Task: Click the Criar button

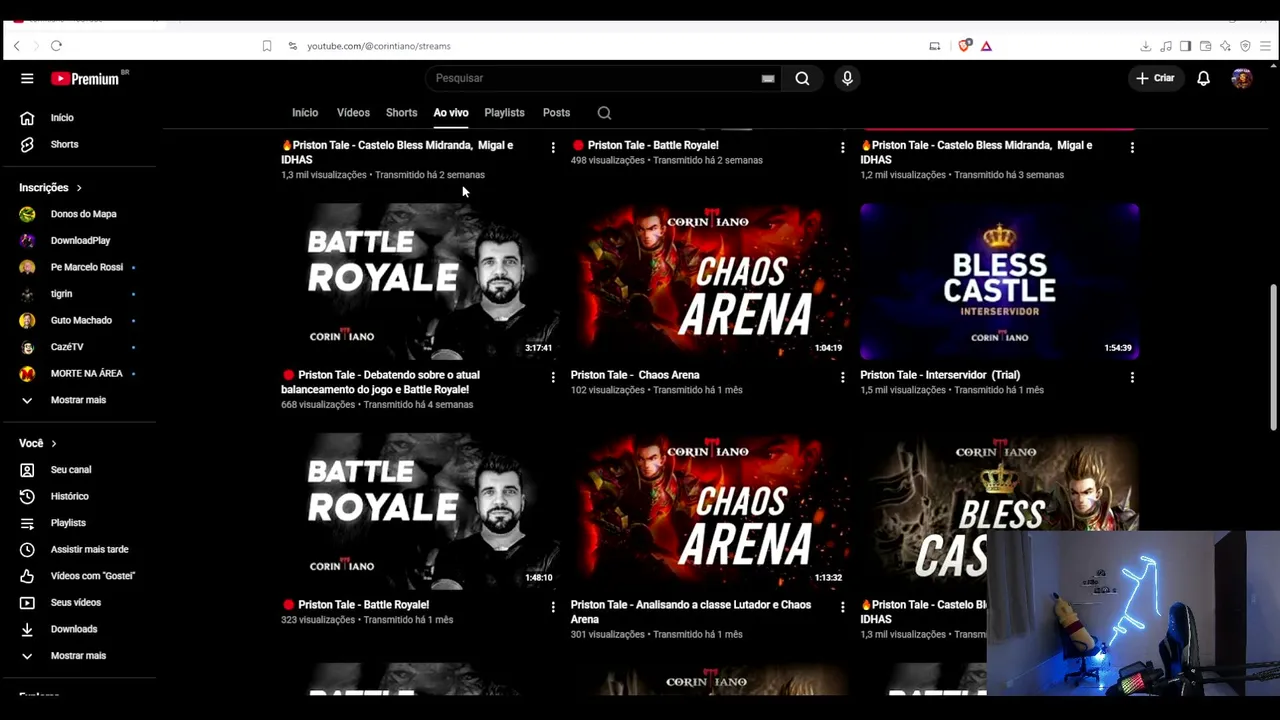Action: point(1155,78)
